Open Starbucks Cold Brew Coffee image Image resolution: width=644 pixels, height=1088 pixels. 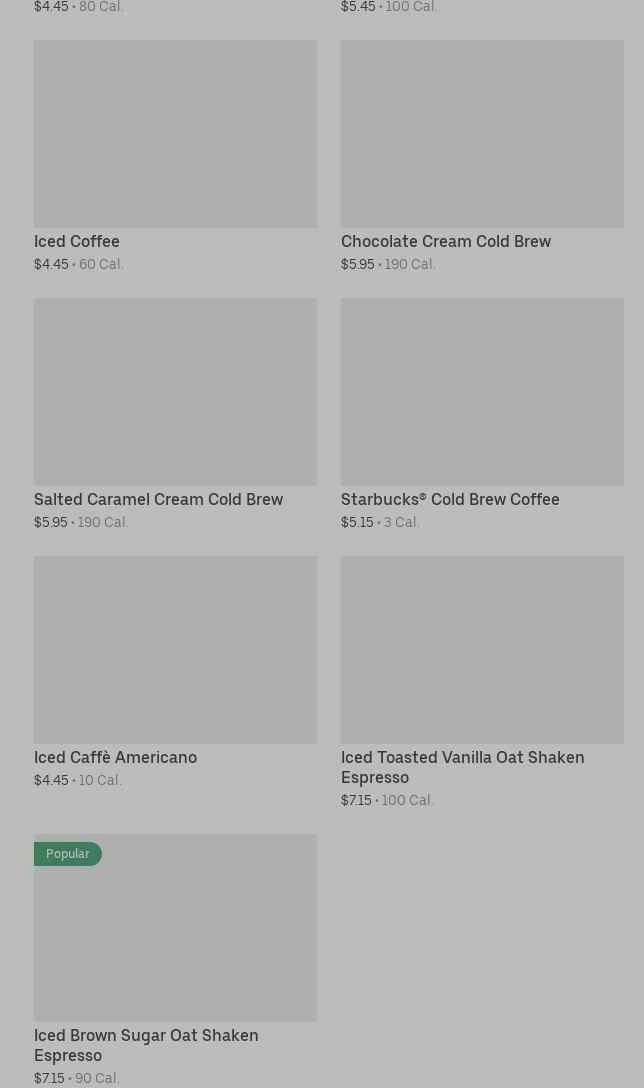click(x=482, y=392)
